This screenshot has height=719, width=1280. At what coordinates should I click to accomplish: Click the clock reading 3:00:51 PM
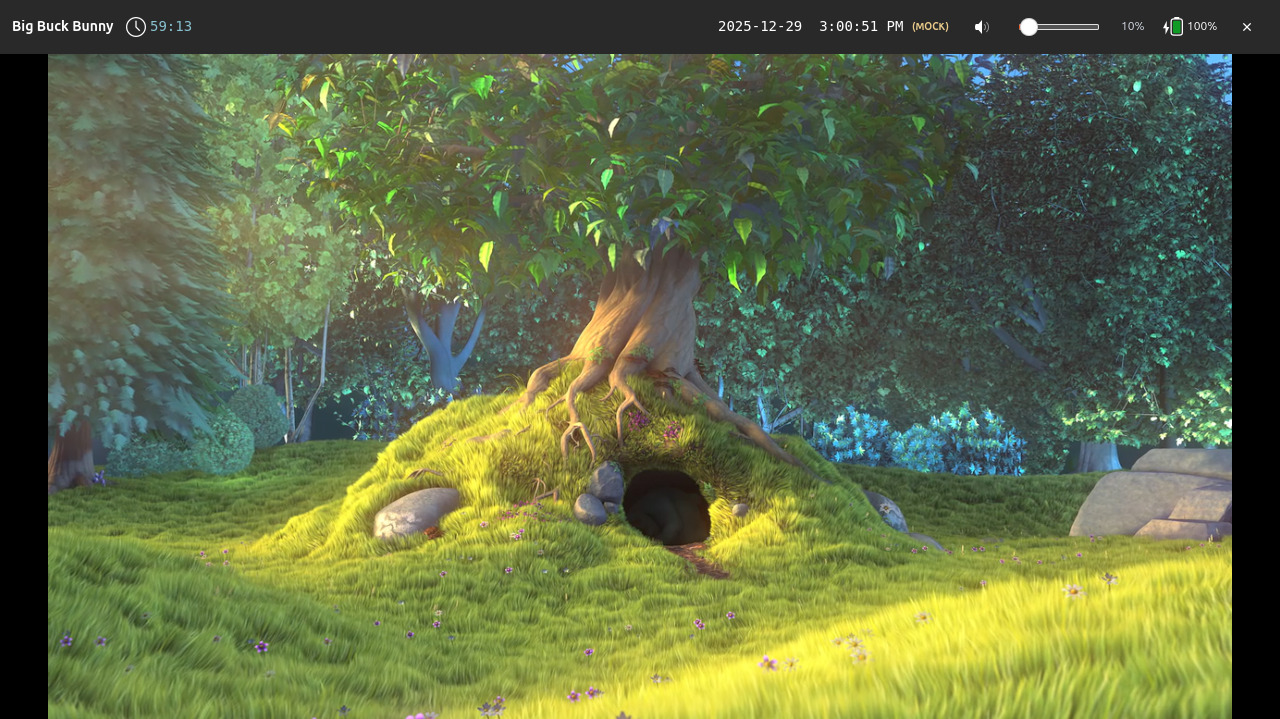pos(861,26)
